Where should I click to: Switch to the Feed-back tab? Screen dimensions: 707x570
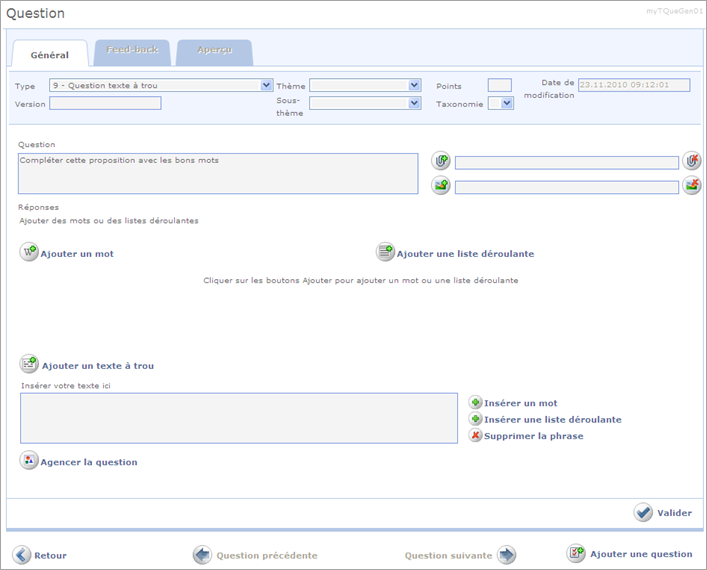[132, 50]
